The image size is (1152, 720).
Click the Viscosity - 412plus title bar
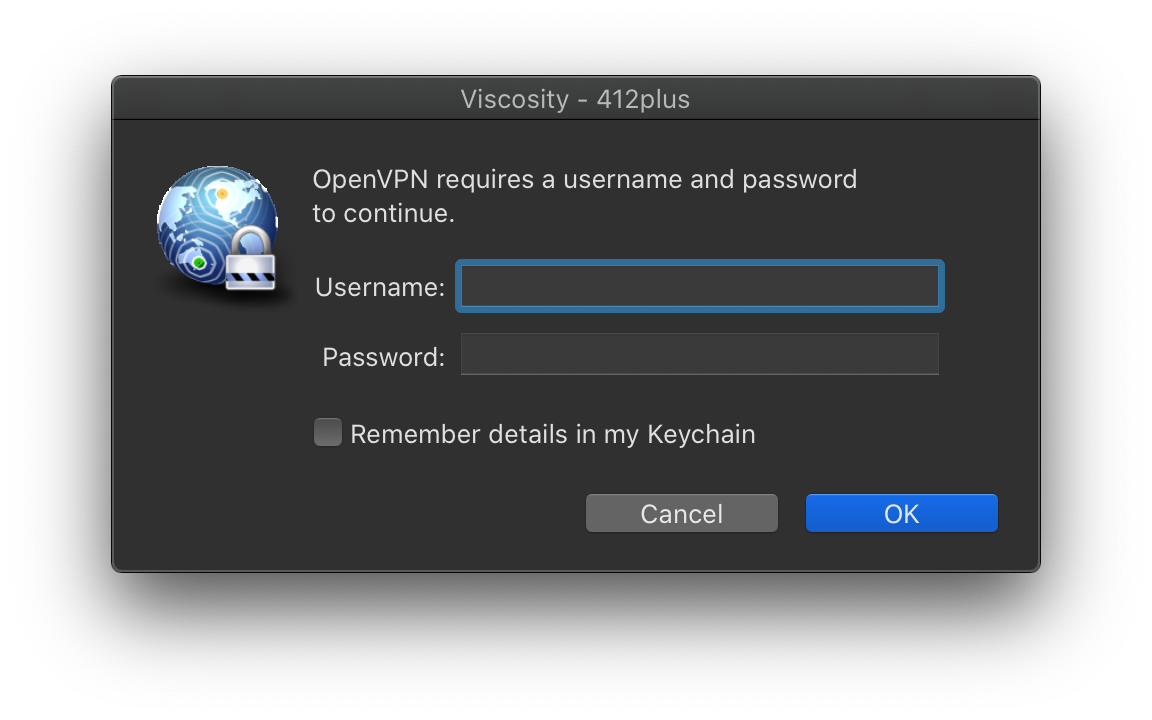point(576,98)
